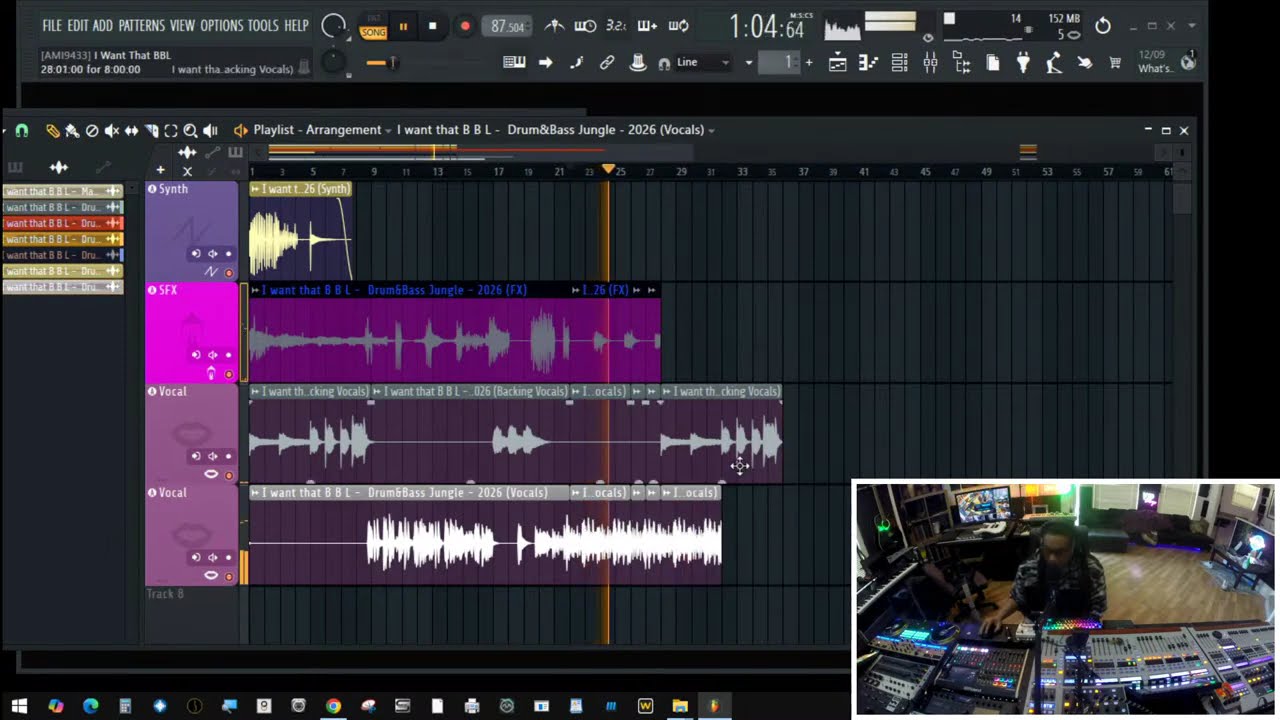This screenshot has height=720, width=1280.
Task: Open the PATTERNS menu
Action: tap(141, 26)
